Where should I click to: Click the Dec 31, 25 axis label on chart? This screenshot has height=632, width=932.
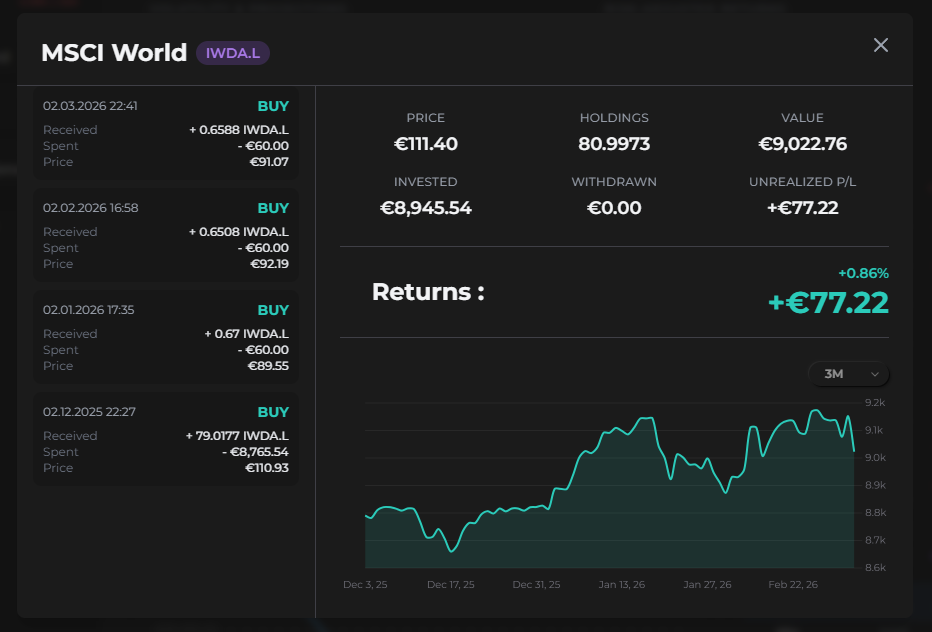(x=536, y=584)
